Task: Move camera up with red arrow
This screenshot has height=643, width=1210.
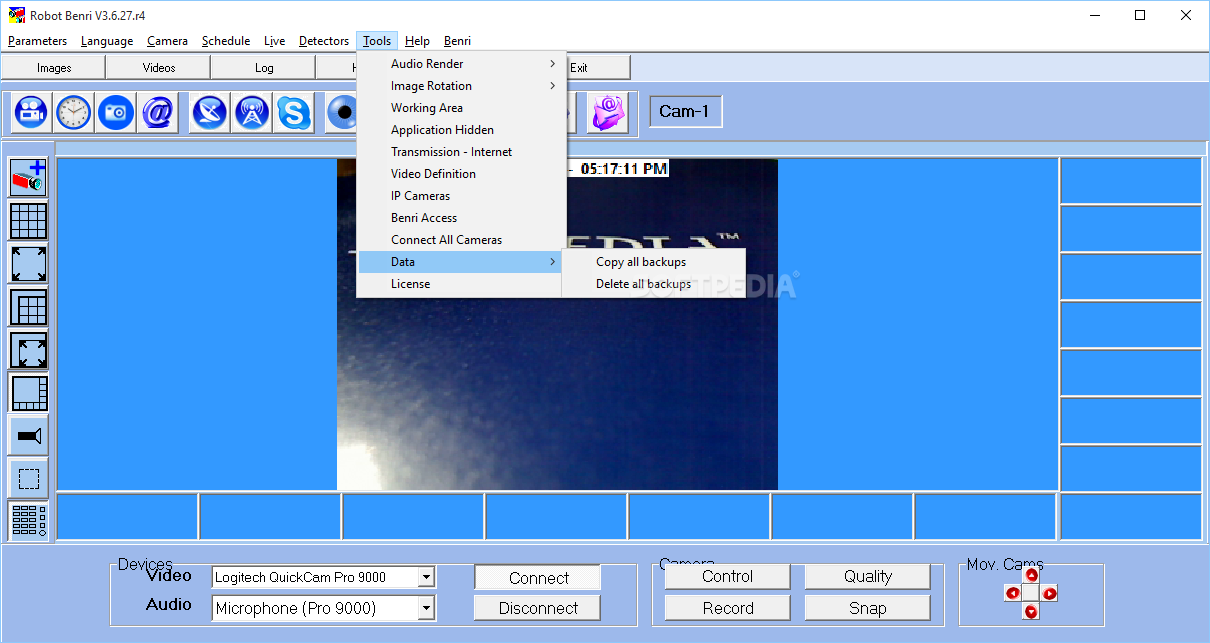Action: 1031,575
